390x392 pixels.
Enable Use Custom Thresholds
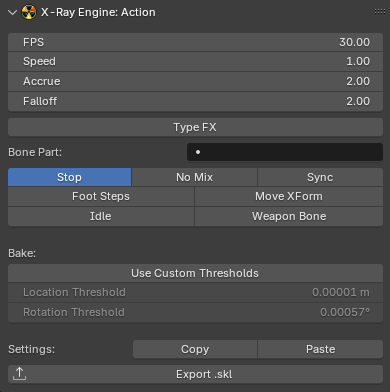pos(195,273)
